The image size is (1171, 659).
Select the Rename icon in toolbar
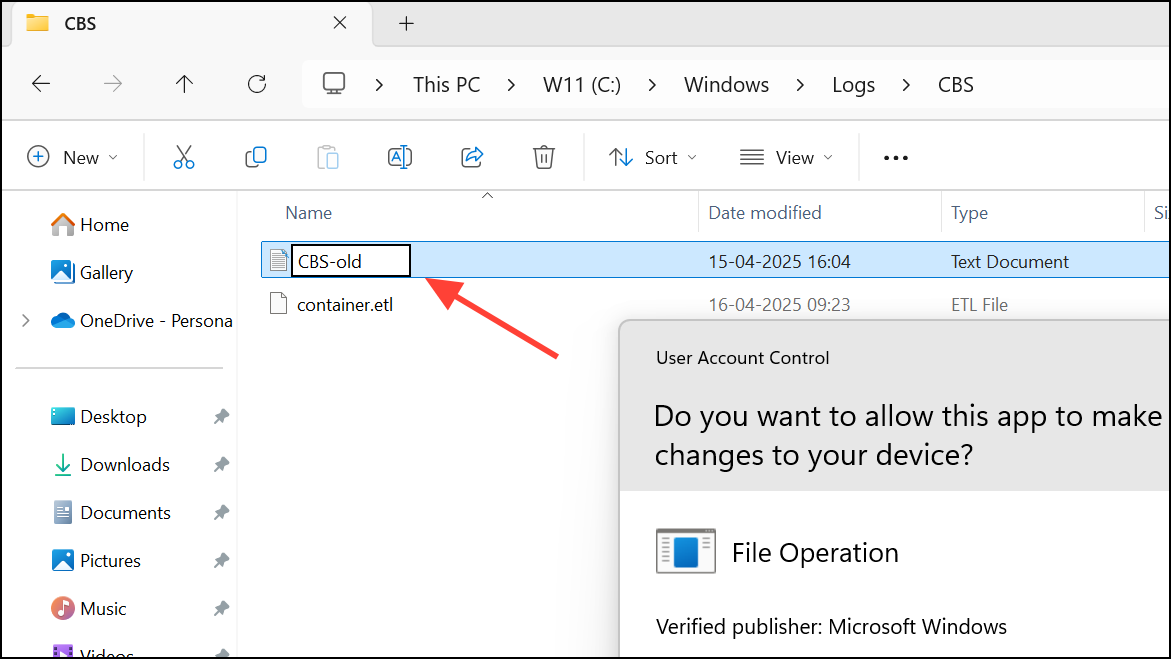pos(399,157)
